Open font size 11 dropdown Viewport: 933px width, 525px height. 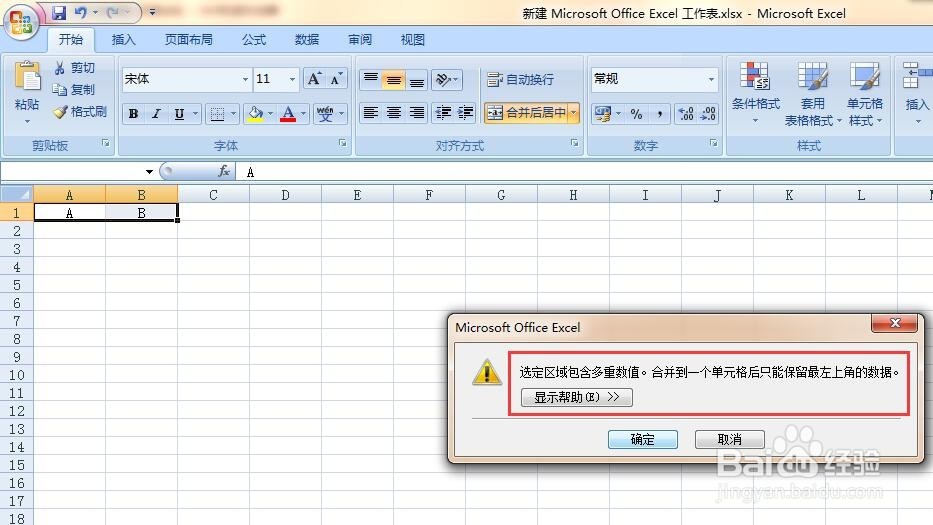pyautogui.click(x=292, y=79)
